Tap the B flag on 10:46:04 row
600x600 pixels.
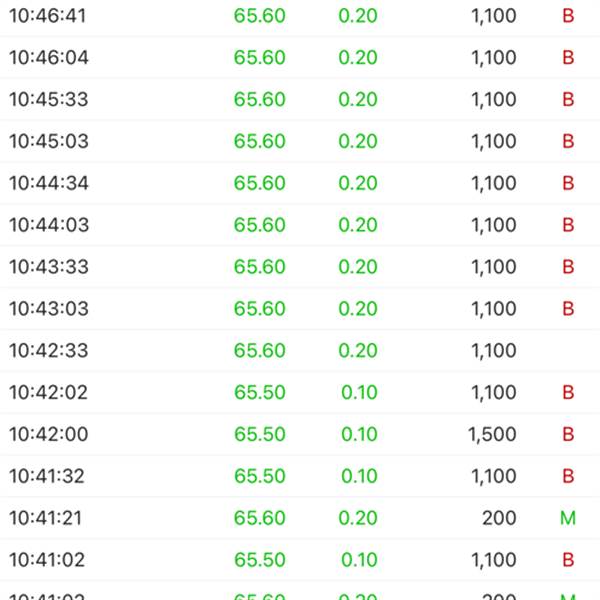tap(568, 58)
